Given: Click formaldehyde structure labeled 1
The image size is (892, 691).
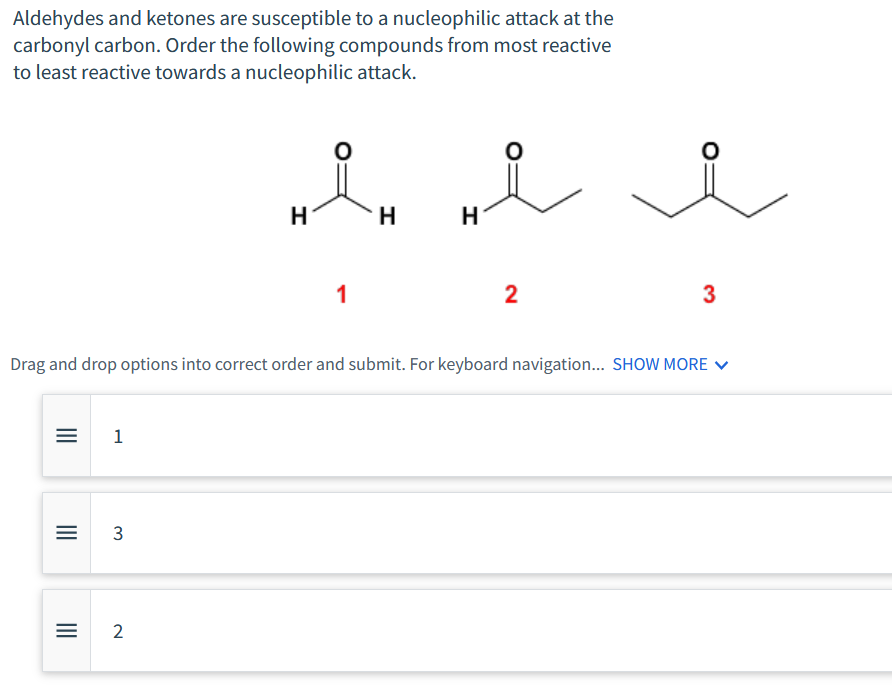Looking at the screenshot, I should 342,190.
